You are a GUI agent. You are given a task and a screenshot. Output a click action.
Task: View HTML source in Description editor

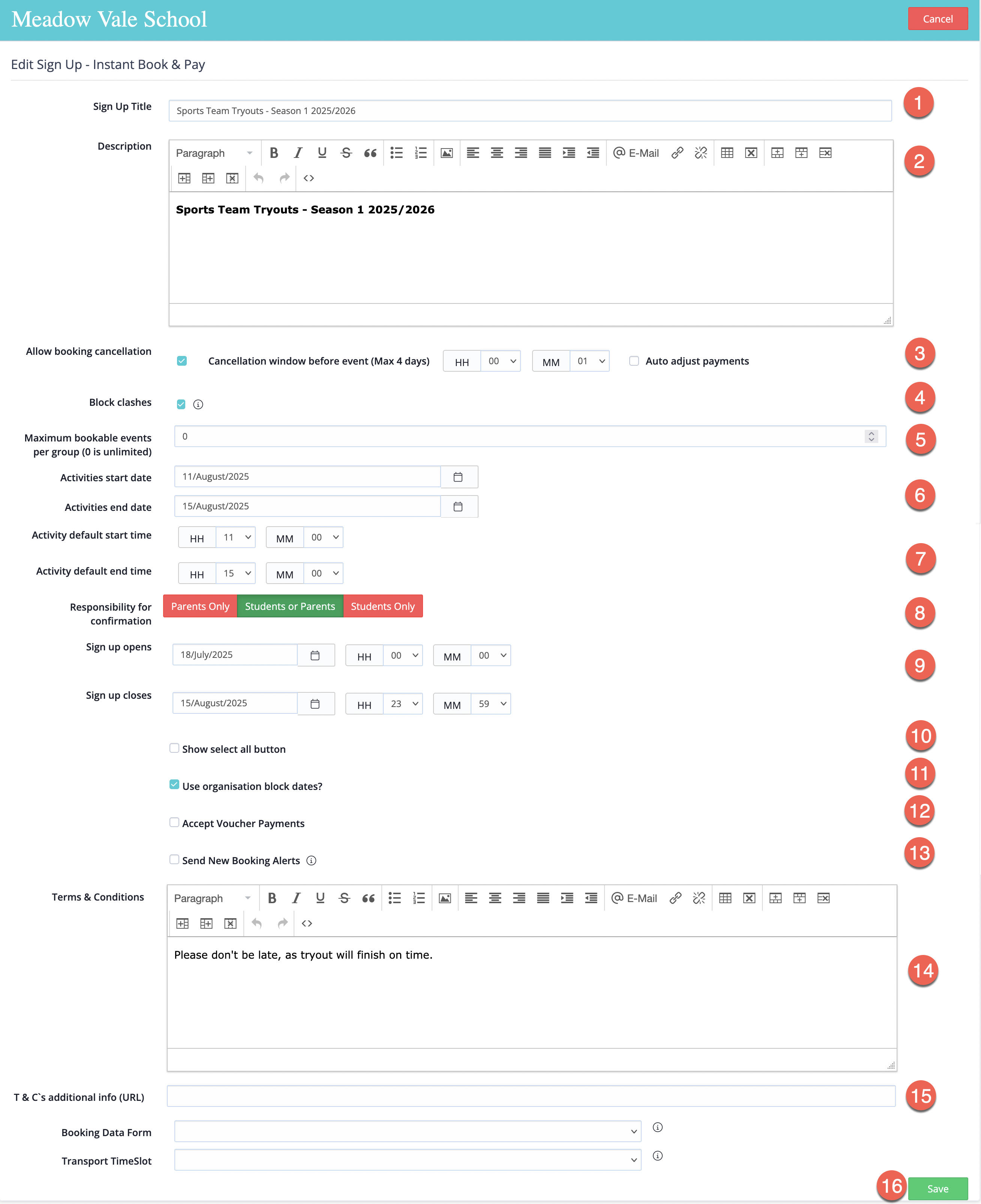pos(309,178)
